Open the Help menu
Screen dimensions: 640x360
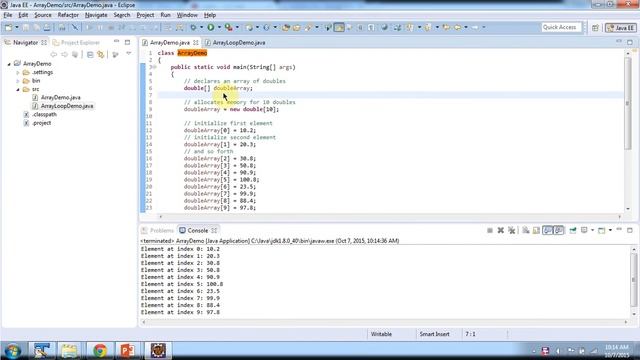point(210,15)
